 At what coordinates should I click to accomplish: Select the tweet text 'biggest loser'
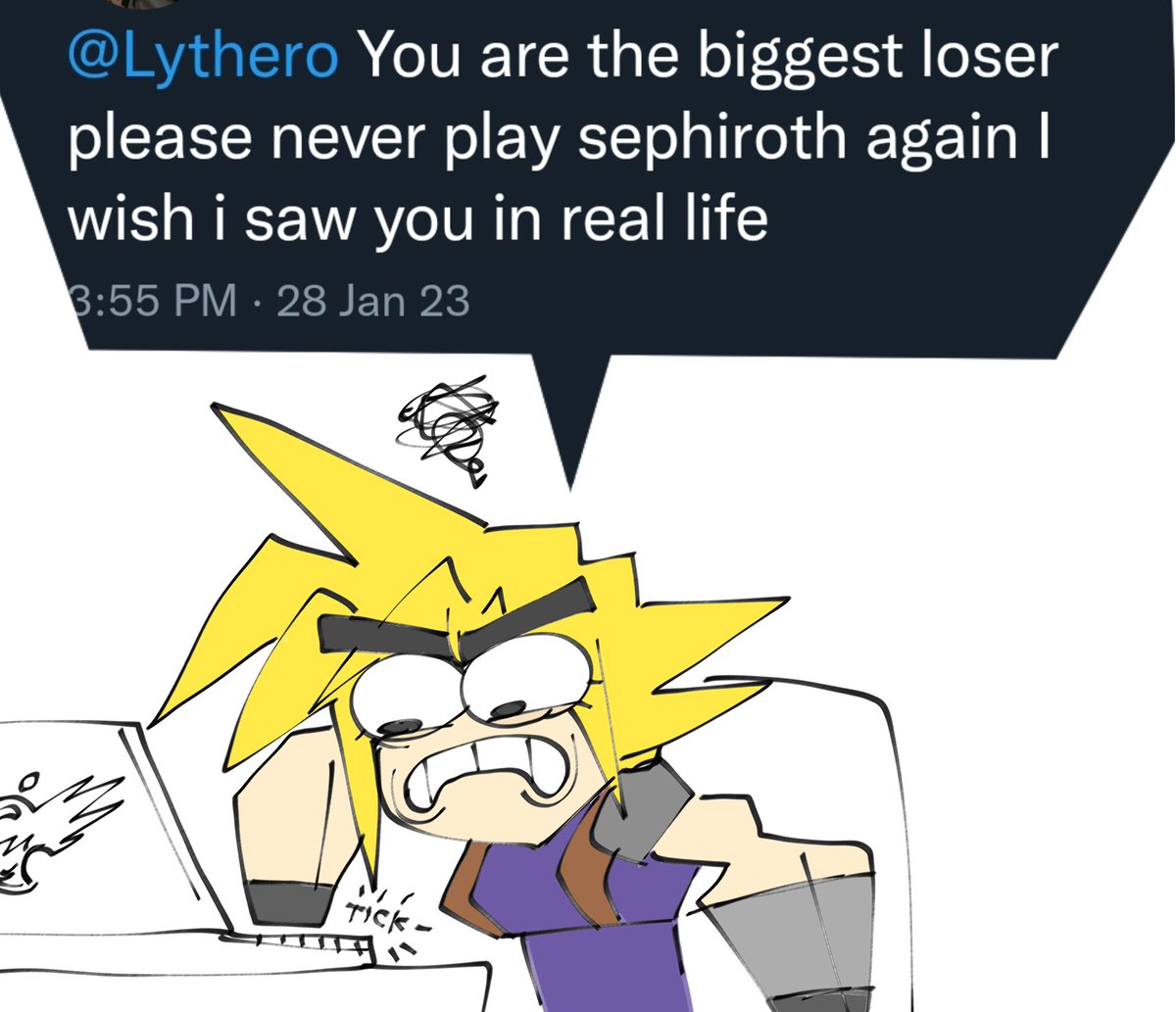pyautogui.click(x=878, y=60)
